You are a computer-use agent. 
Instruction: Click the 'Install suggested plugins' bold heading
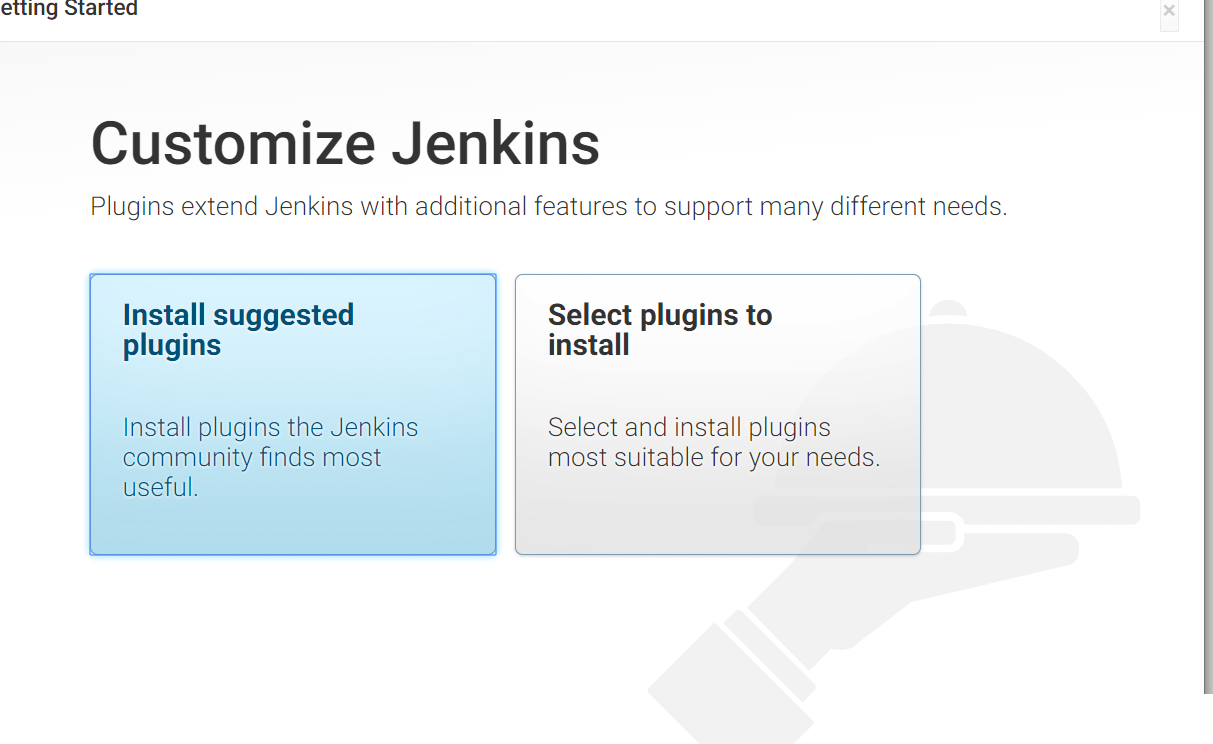[x=238, y=330]
